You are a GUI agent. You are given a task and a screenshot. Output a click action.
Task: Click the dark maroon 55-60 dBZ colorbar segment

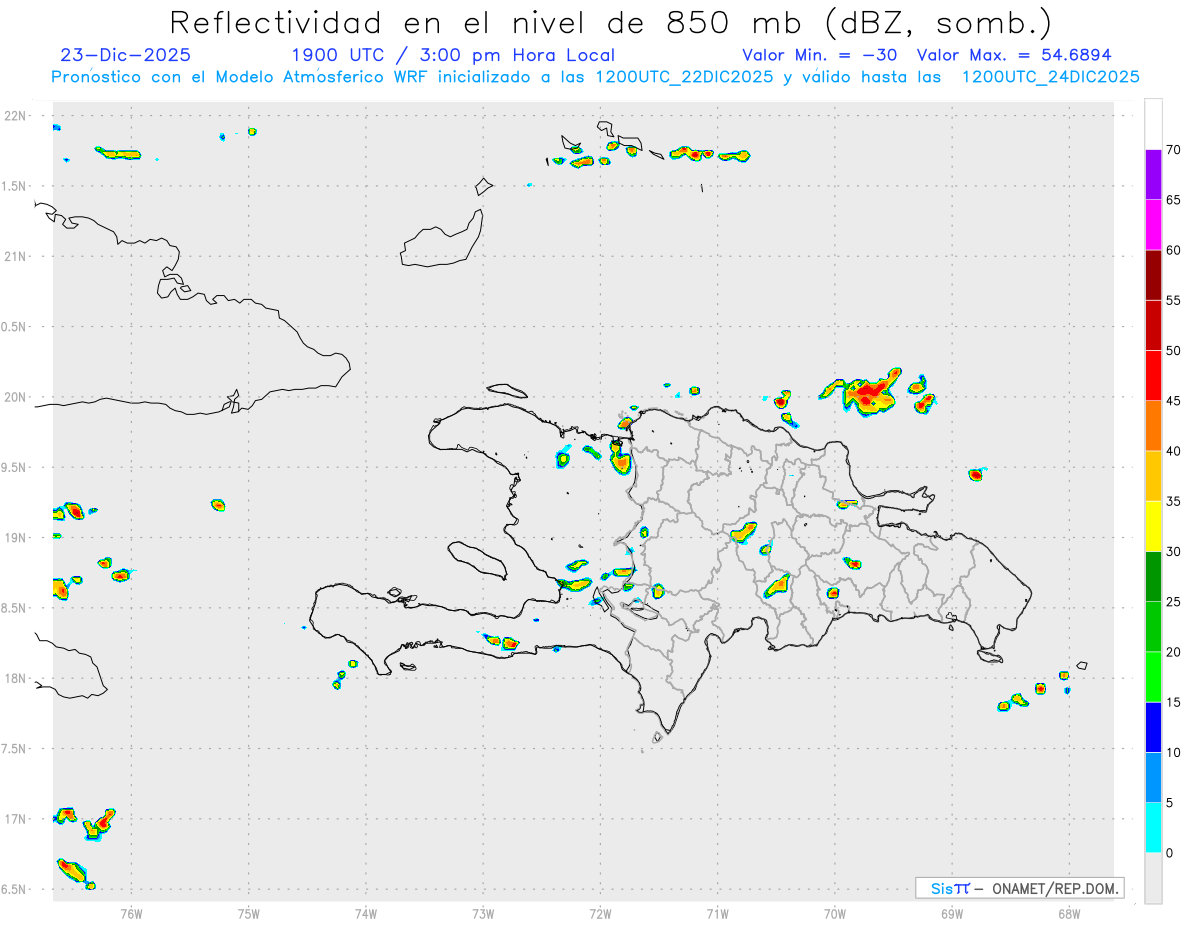click(1154, 275)
